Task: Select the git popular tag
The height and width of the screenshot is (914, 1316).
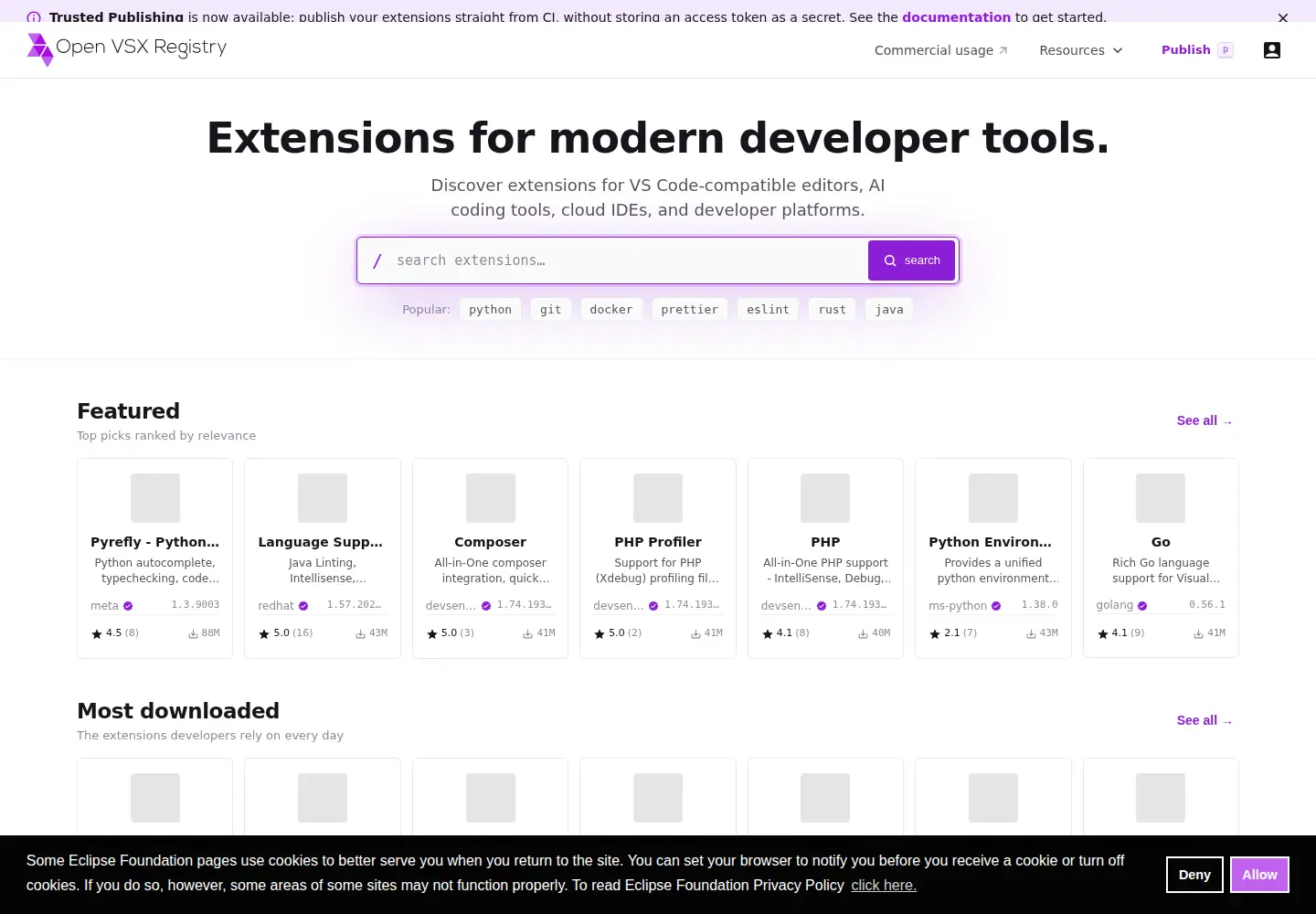Action: pos(550,310)
